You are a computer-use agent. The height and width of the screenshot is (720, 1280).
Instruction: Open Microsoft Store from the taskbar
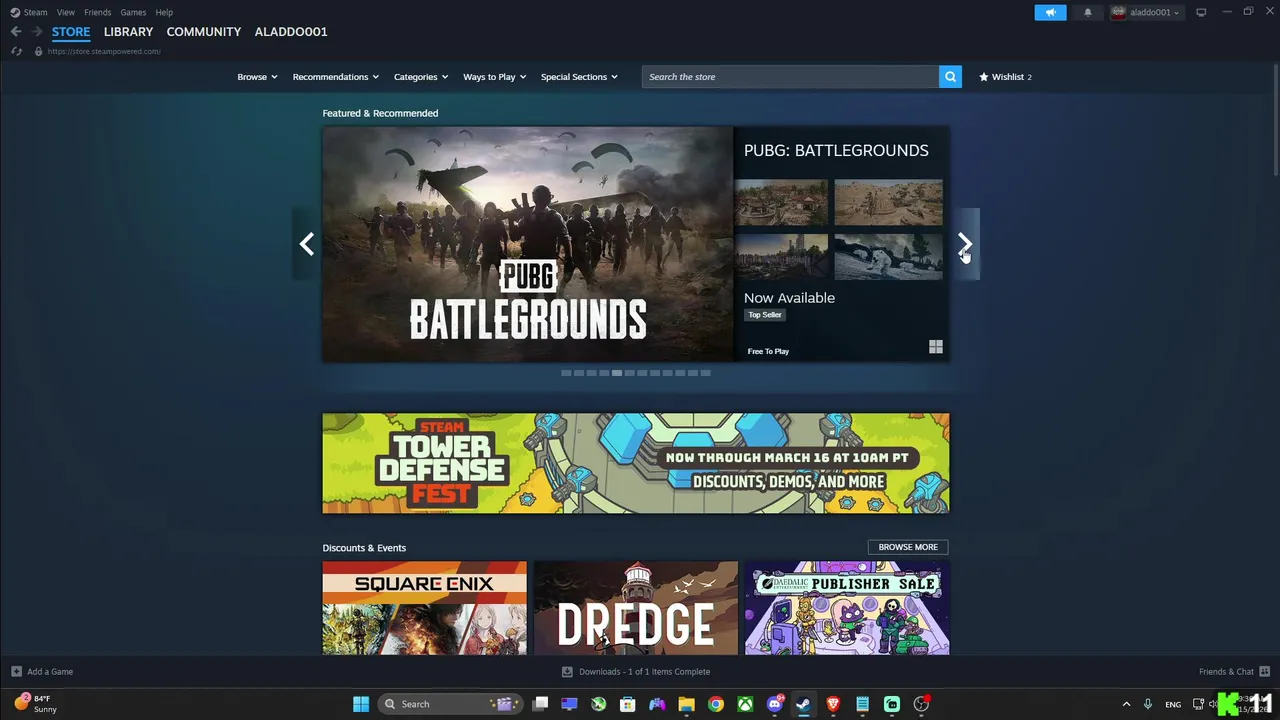pyautogui.click(x=628, y=704)
